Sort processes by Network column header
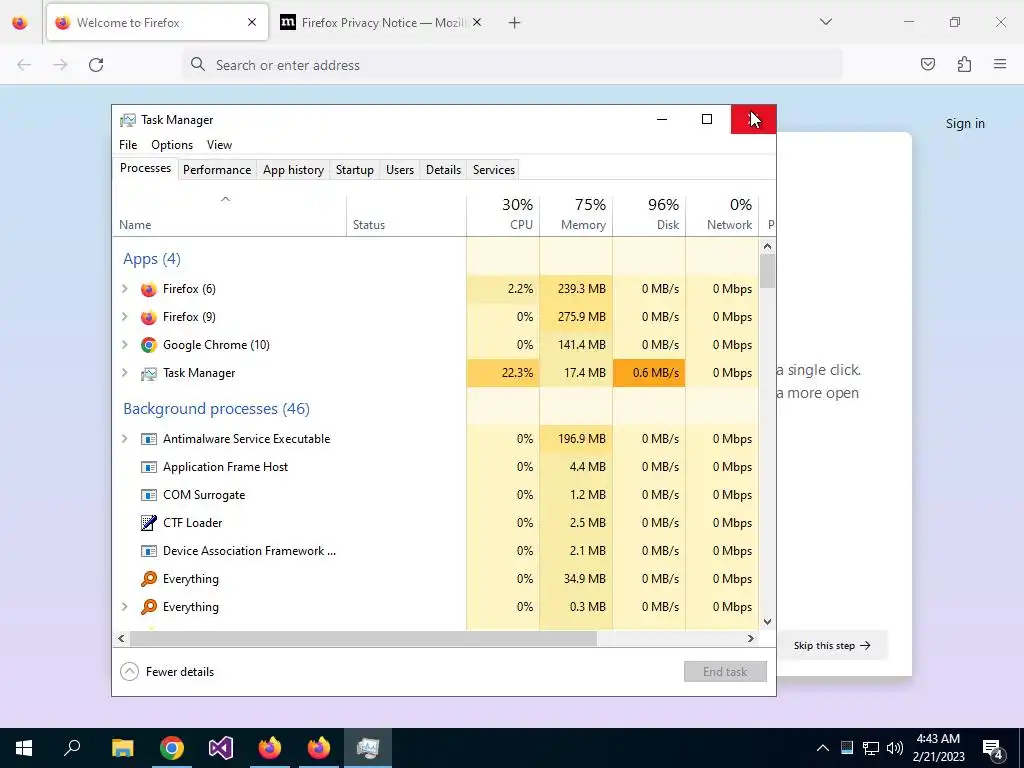The image size is (1024, 768). point(722,214)
